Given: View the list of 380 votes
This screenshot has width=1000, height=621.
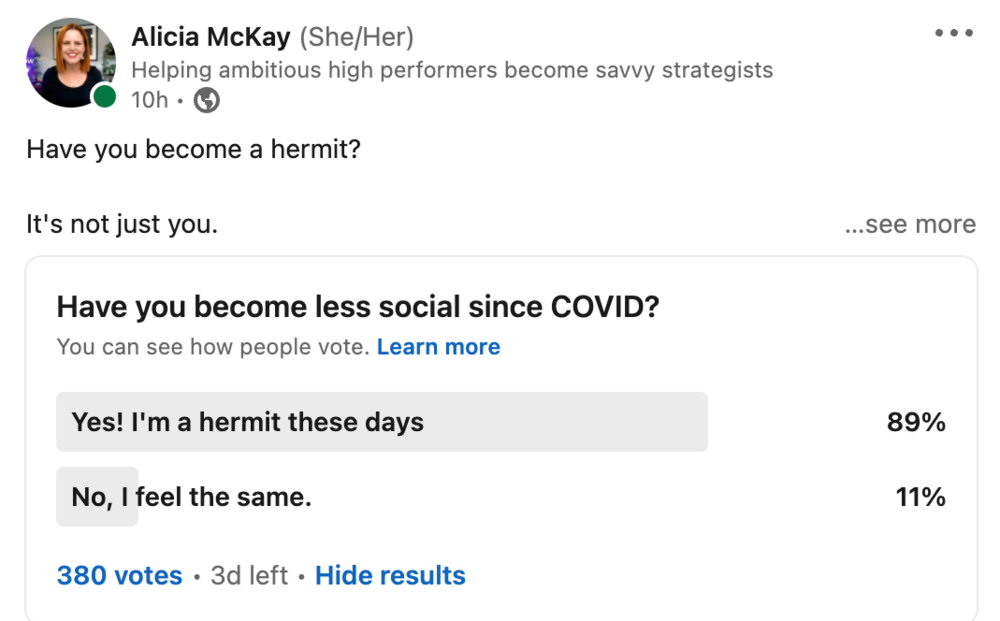Looking at the screenshot, I should [119, 576].
